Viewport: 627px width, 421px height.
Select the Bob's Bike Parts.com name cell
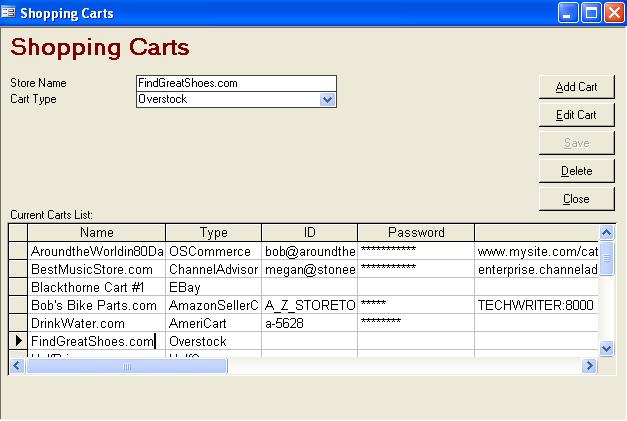[x=96, y=305]
